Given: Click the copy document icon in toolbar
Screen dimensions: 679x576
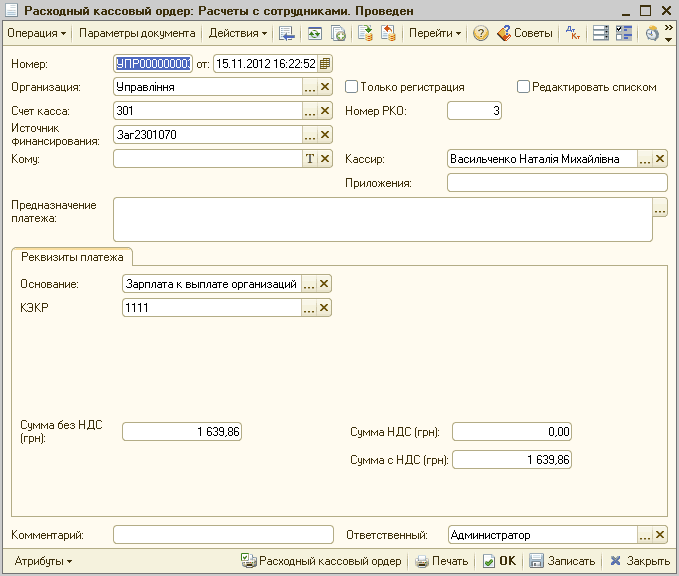Looking at the screenshot, I should coord(338,33).
